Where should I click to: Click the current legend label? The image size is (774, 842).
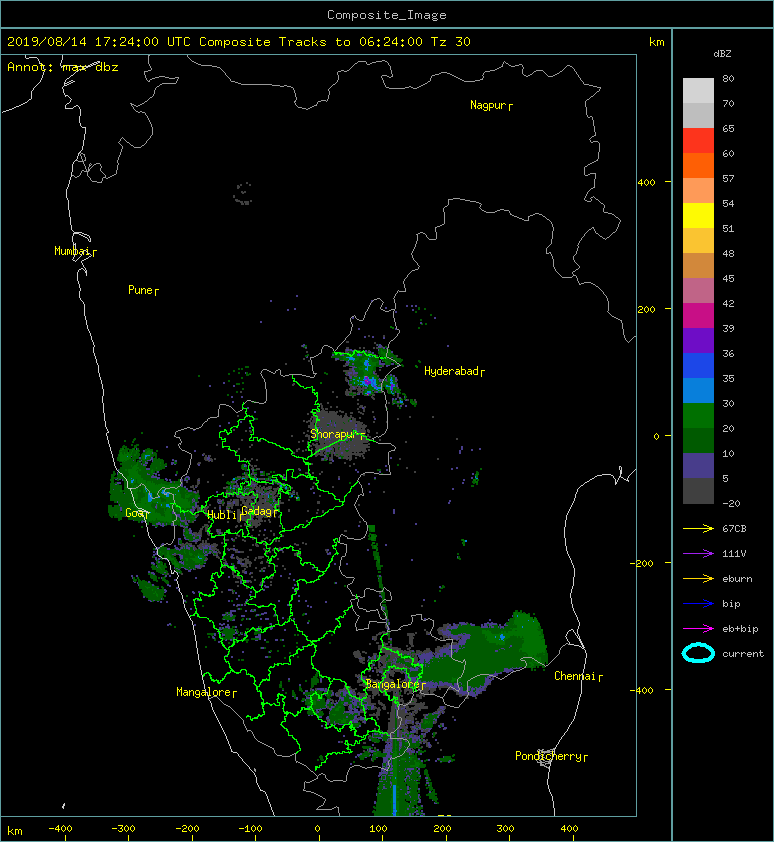pyautogui.click(x=743, y=654)
